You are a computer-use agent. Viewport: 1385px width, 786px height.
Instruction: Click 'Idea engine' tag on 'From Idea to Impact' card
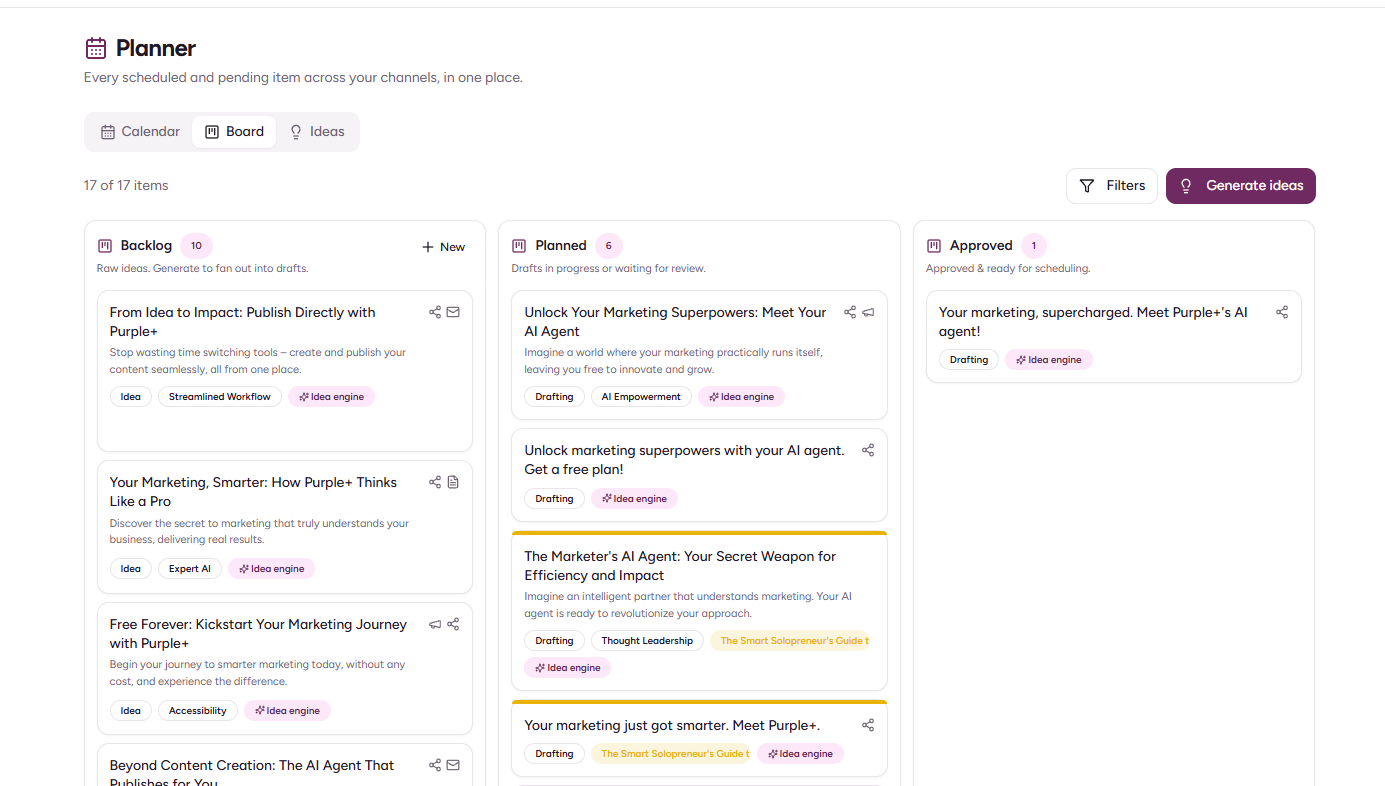[x=331, y=397]
